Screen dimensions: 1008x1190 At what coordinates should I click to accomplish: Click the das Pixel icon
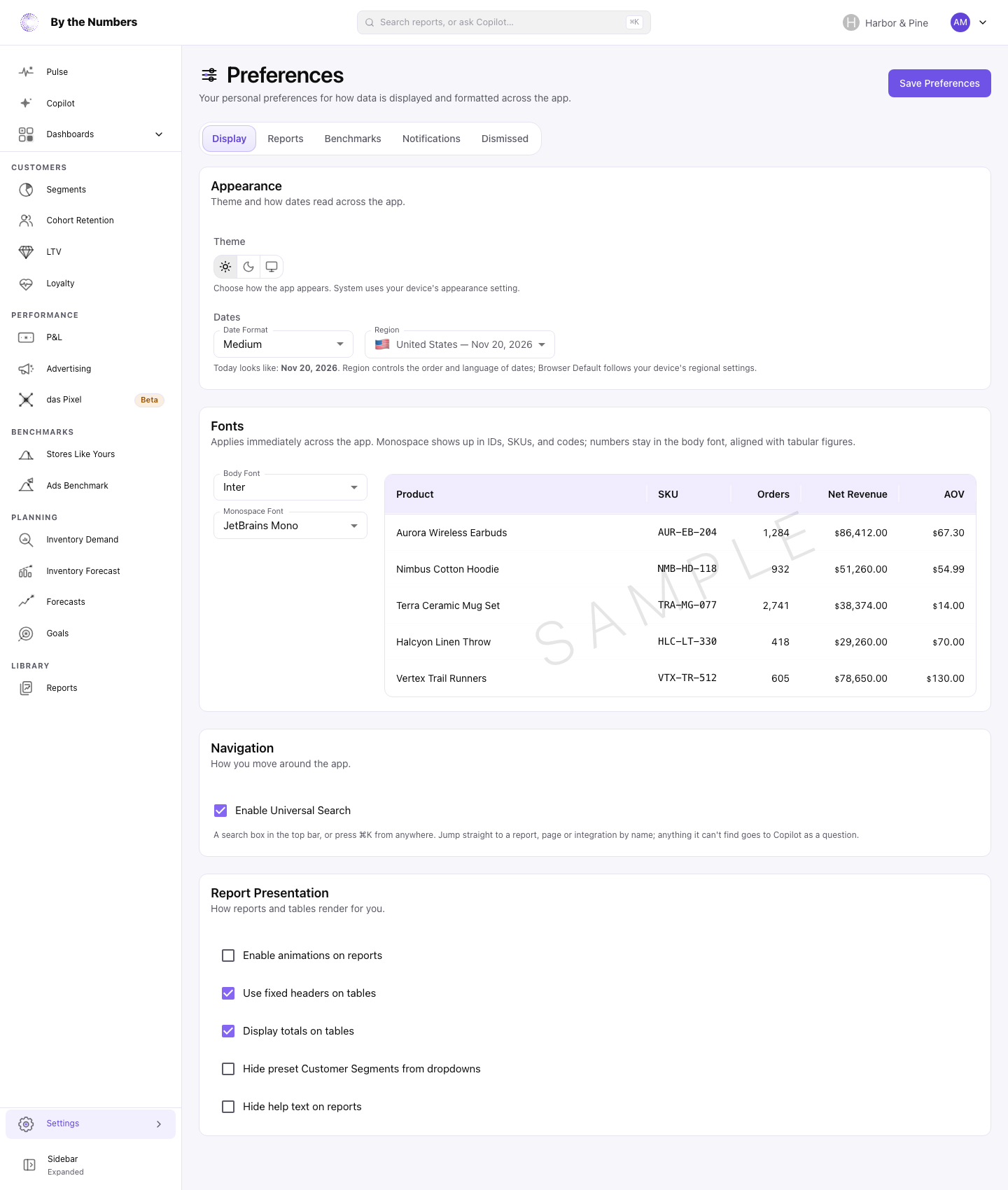pos(26,400)
